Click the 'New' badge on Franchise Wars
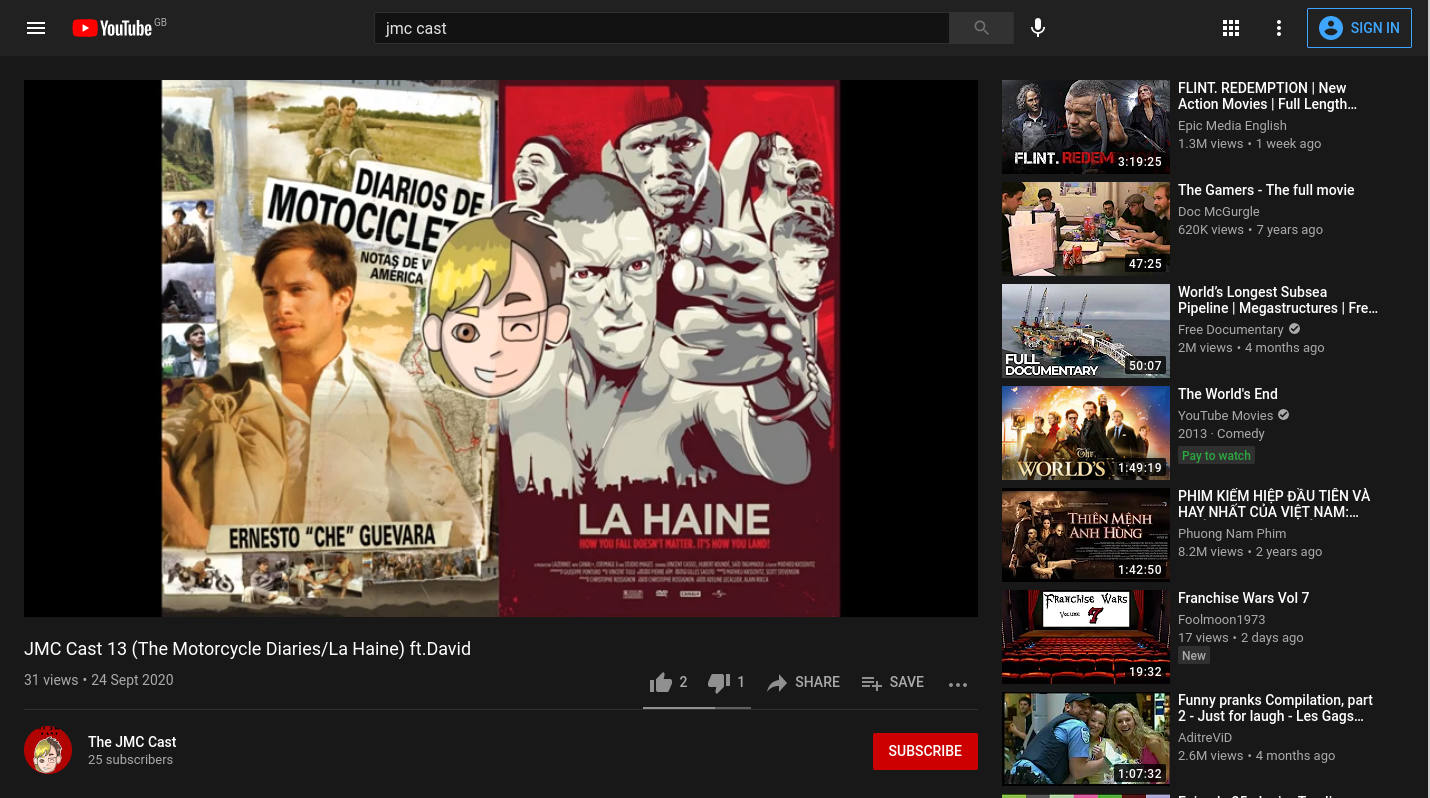 (x=1194, y=656)
